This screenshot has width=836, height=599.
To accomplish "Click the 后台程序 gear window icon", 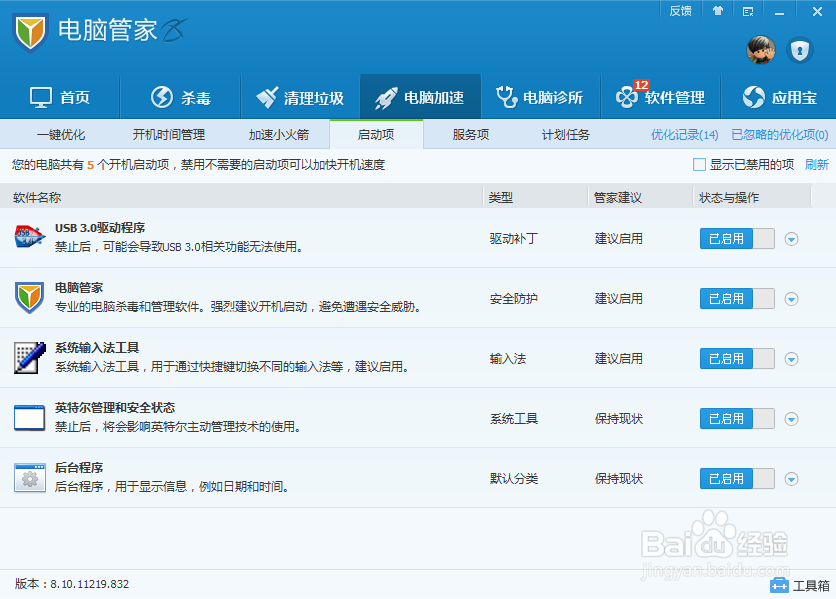I will (30, 477).
